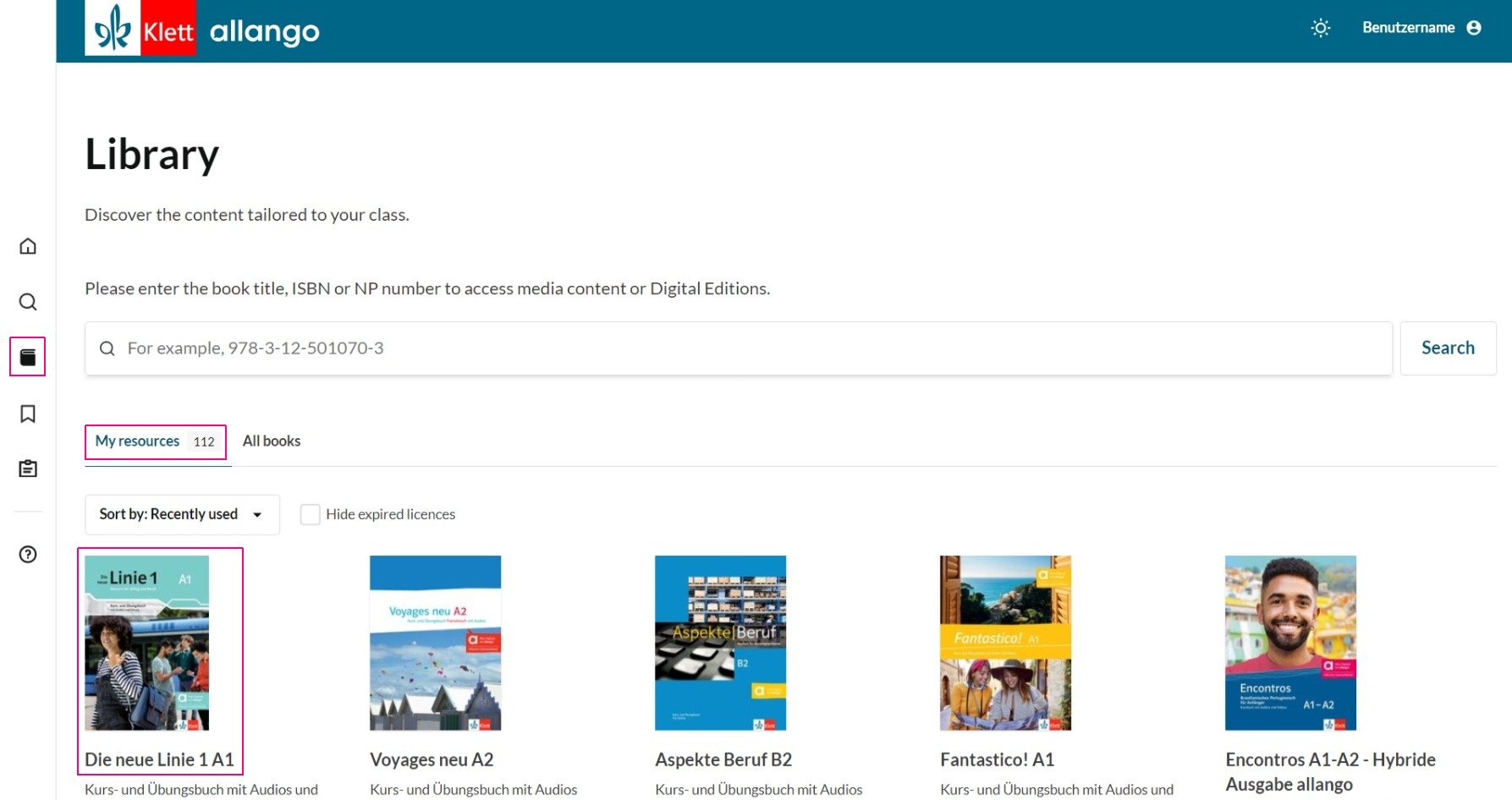Open the Aspekte Beruf B2 cover
1512x800 pixels.
coord(721,643)
